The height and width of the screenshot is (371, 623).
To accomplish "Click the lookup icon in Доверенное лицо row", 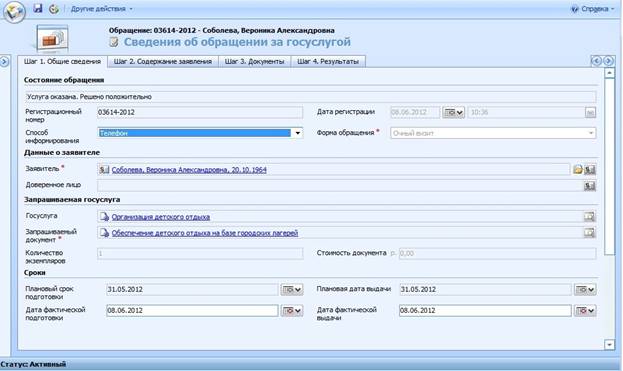I will [590, 186].
